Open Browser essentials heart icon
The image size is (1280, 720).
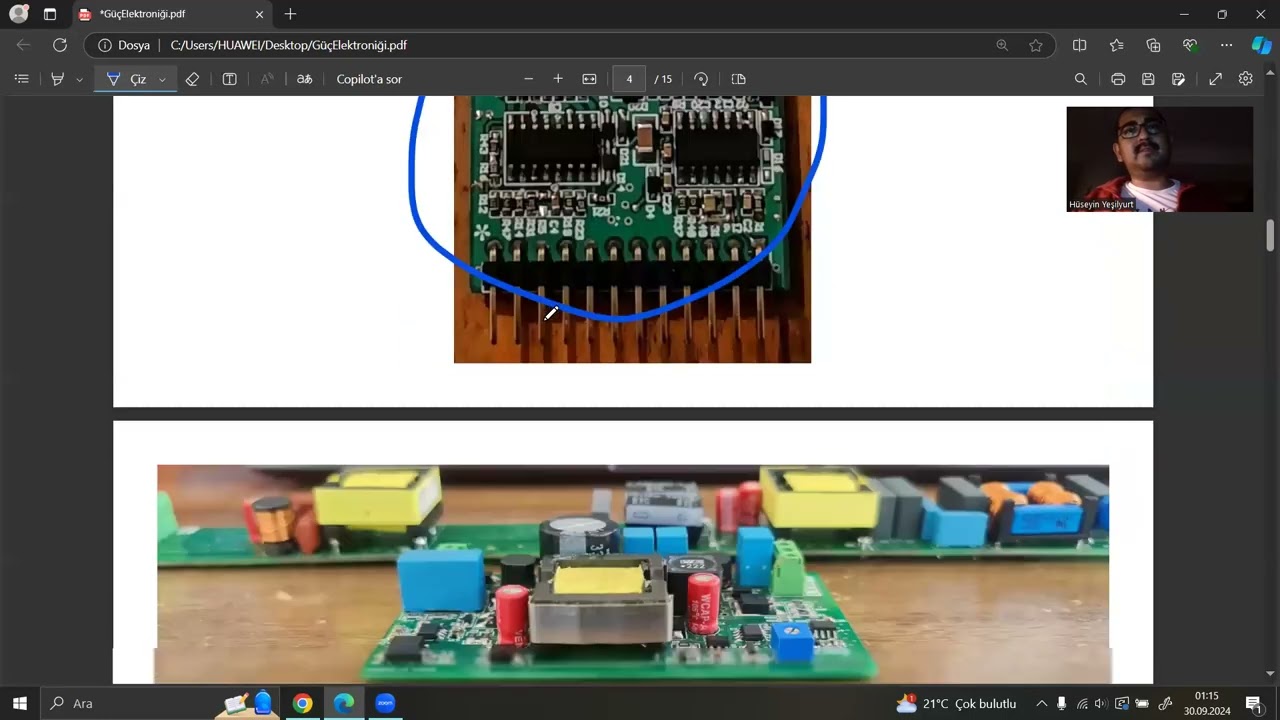pos(1190,45)
